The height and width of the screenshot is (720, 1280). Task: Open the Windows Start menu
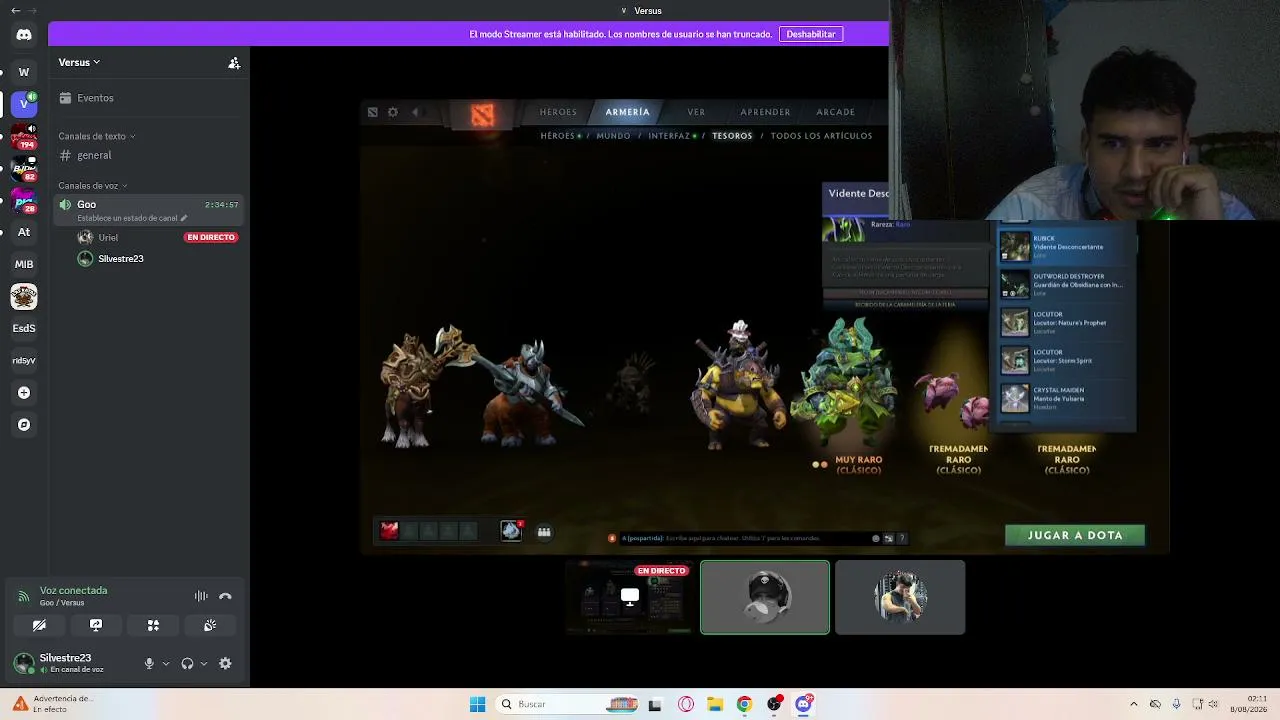(477, 704)
